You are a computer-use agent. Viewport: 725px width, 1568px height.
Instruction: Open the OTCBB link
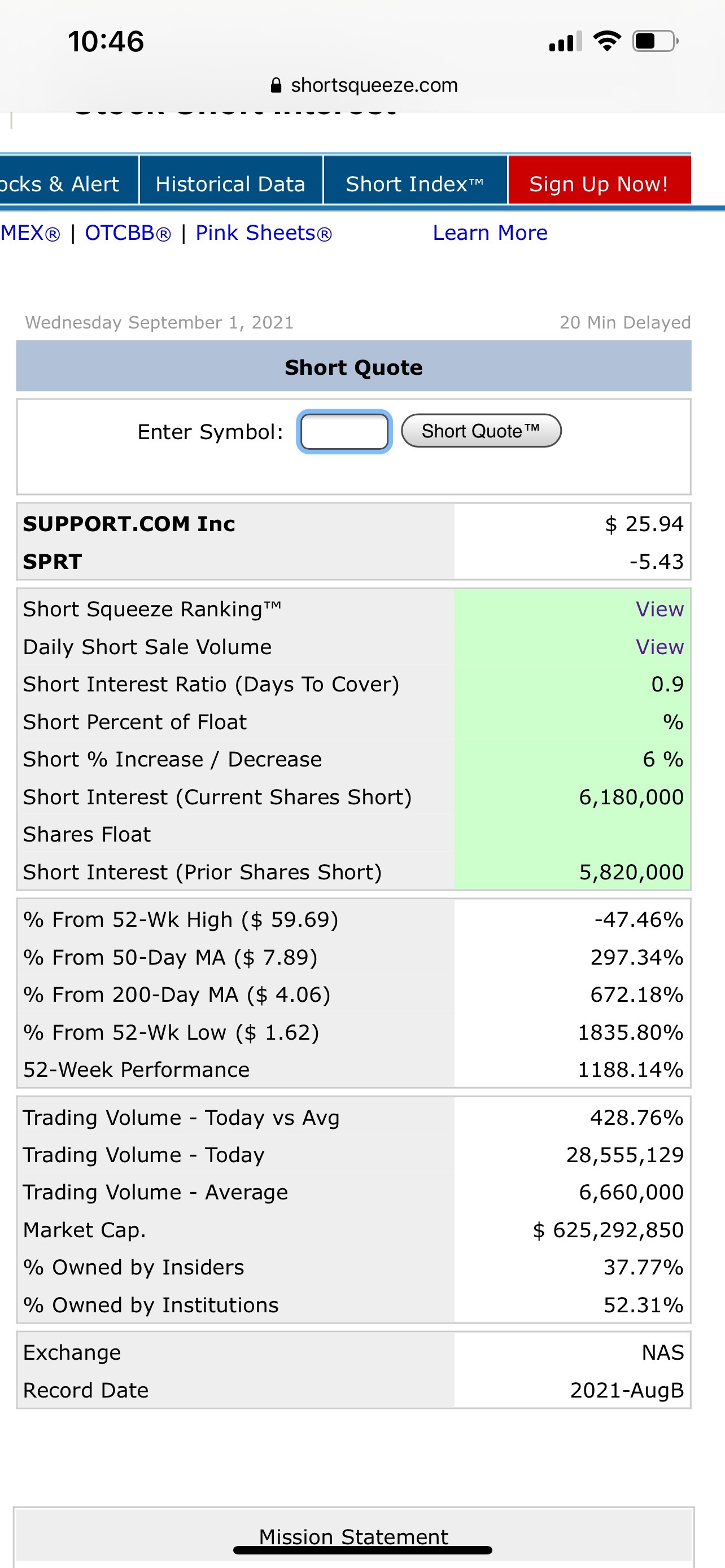point(128,233)
